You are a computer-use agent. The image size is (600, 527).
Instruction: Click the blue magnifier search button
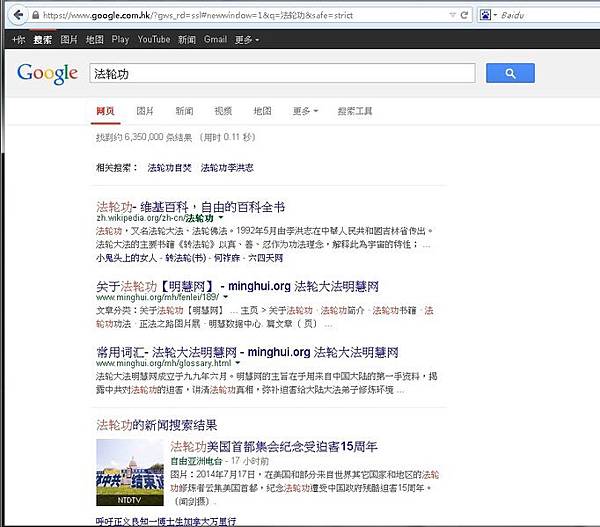[x=510, y=73]
